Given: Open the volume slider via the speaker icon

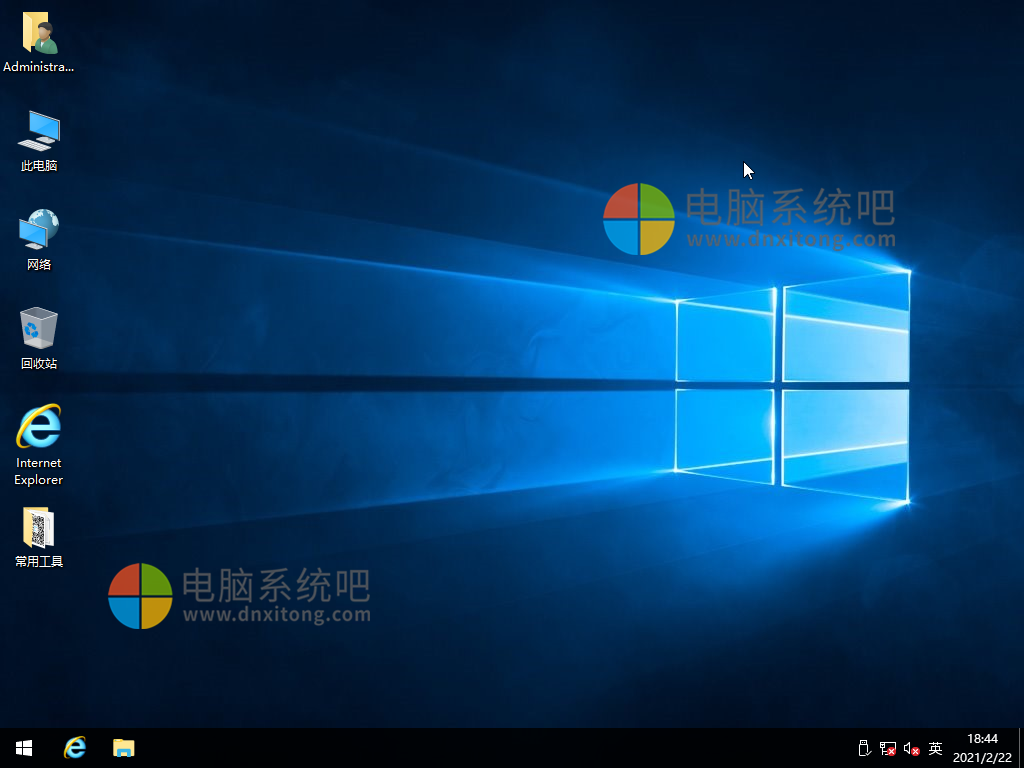Looking at the screenshot, I should tap(910, 747).
